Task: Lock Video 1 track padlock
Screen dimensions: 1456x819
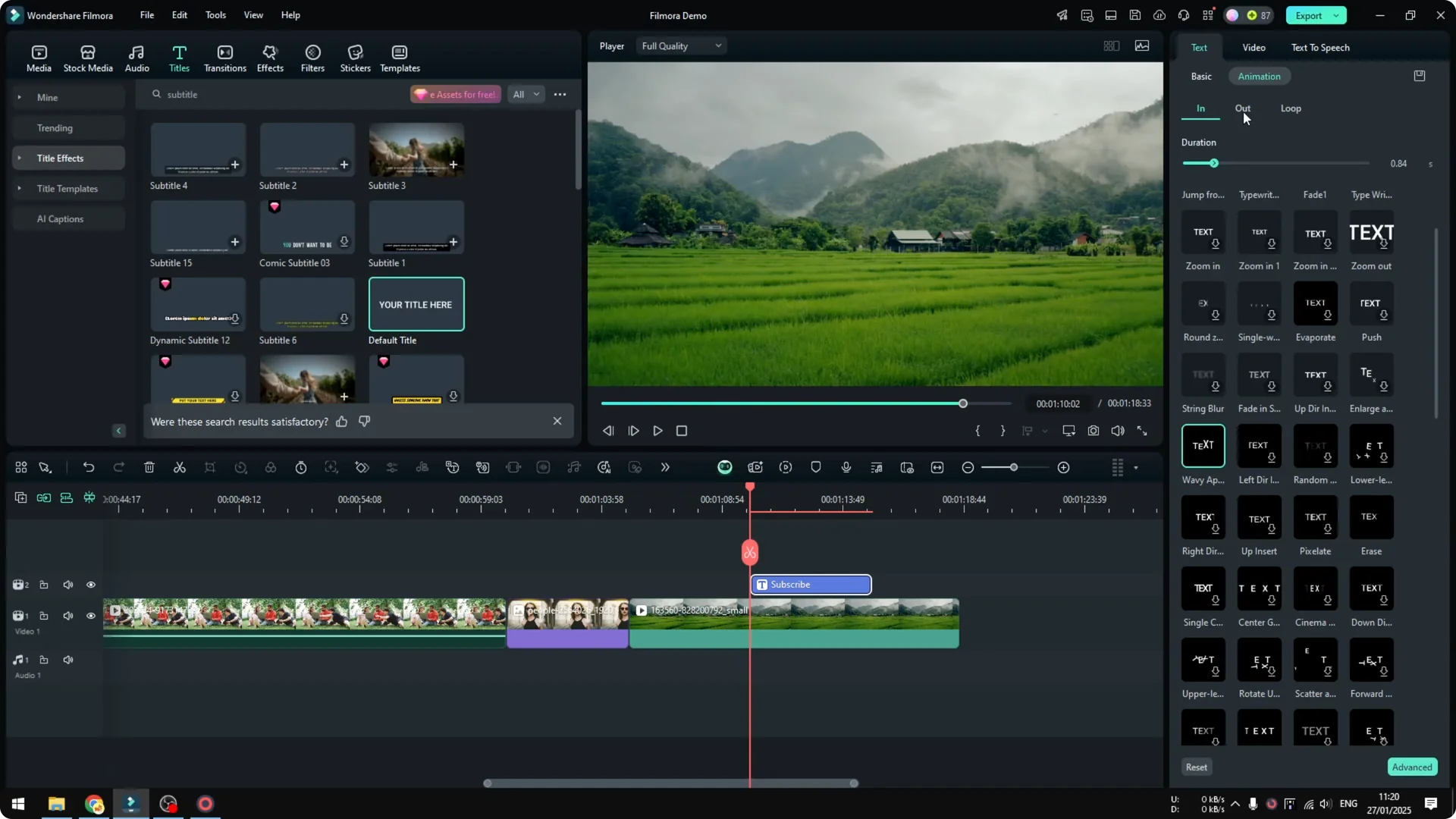Action: 44,616
